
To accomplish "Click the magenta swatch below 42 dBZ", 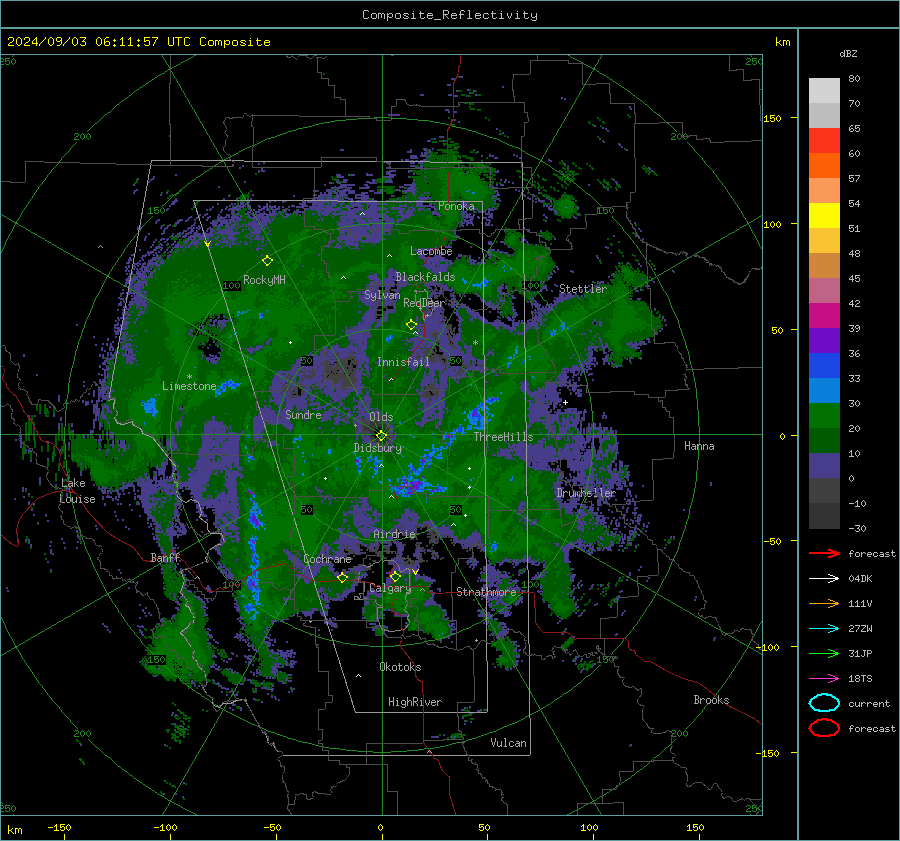I will click(x=824, y=316).
